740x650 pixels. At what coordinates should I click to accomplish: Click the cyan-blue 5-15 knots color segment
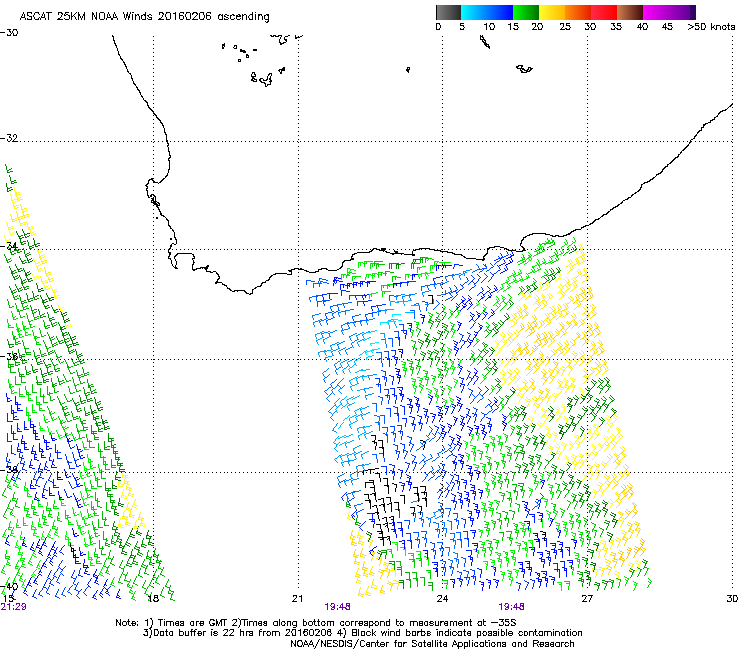(487, 12)
